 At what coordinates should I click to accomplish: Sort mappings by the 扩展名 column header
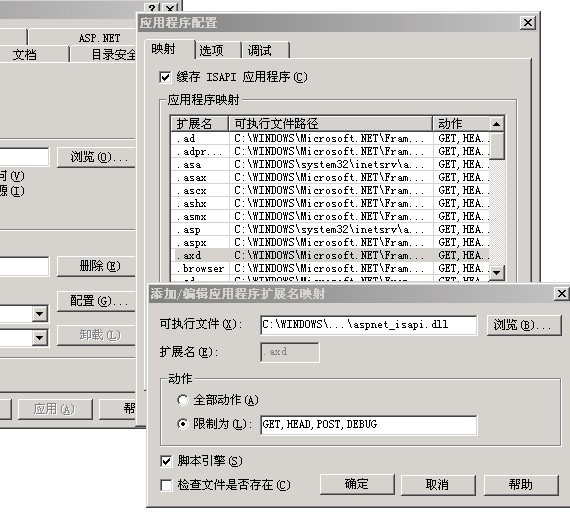(x=200, y=124)
